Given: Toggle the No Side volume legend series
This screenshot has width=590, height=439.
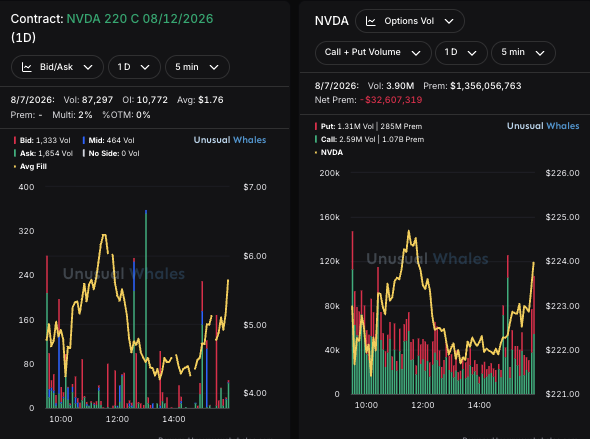Looking at the screenshot, I should [111, 153].
